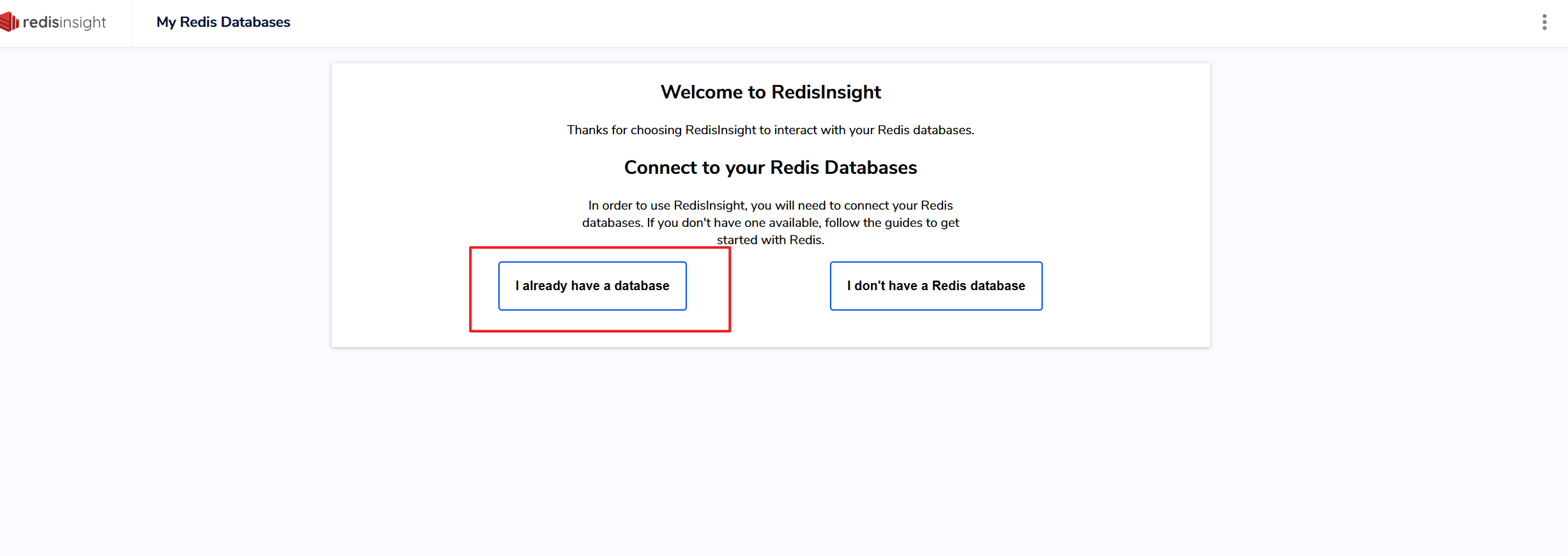Select Thanks for choosing RedisInsight text
The width and height of the screenshot is (1568, 556).
tap(771, 130)
